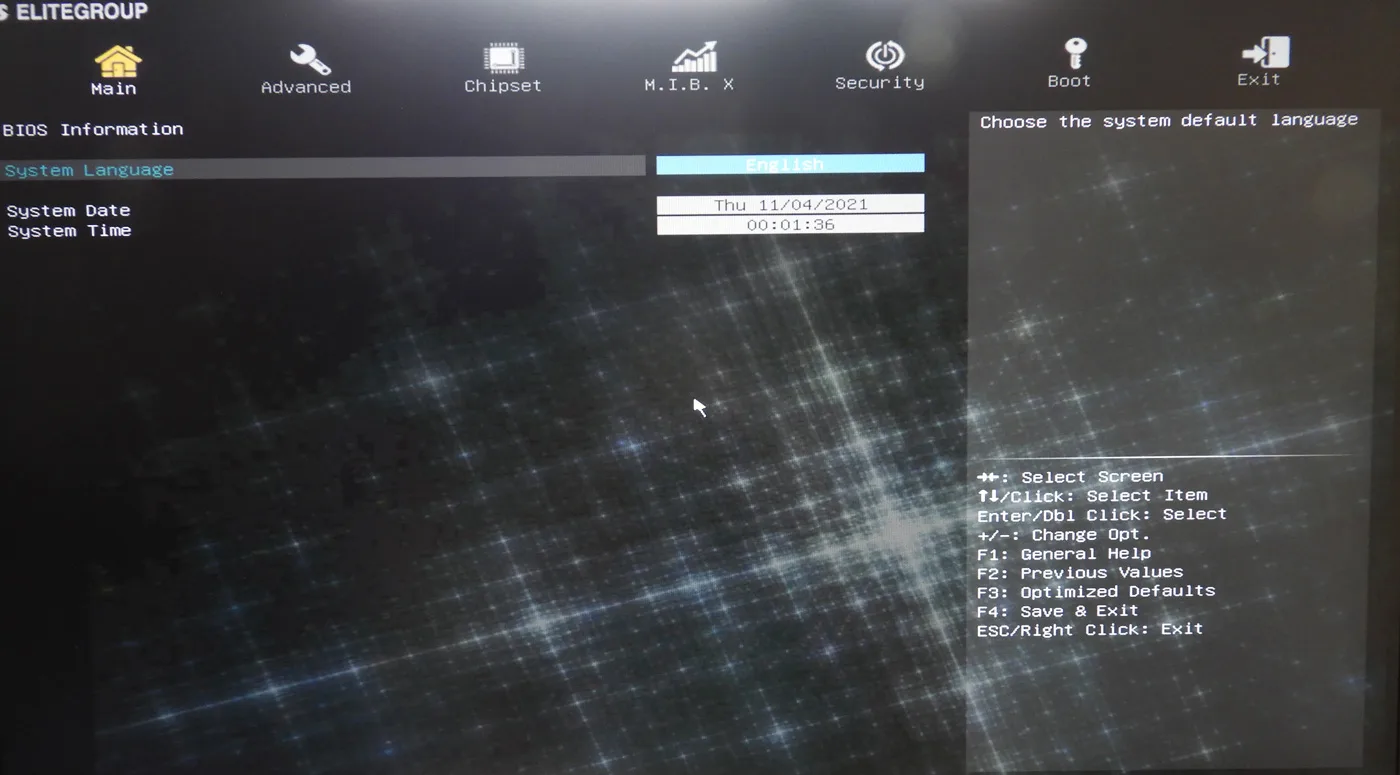Switch to the Chipset tab label

pos(503,86)
